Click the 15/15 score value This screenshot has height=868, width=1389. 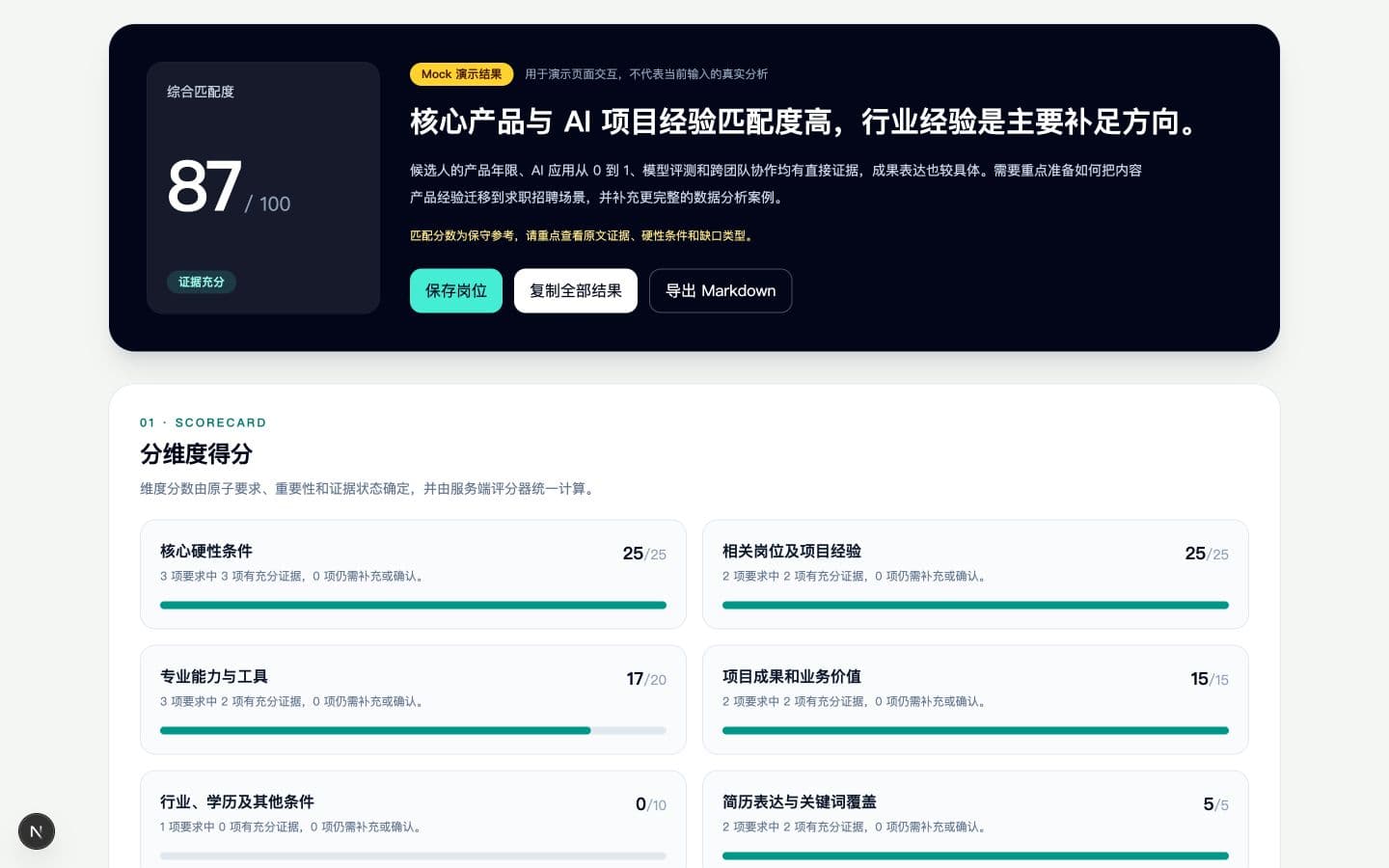[1210, 679]
